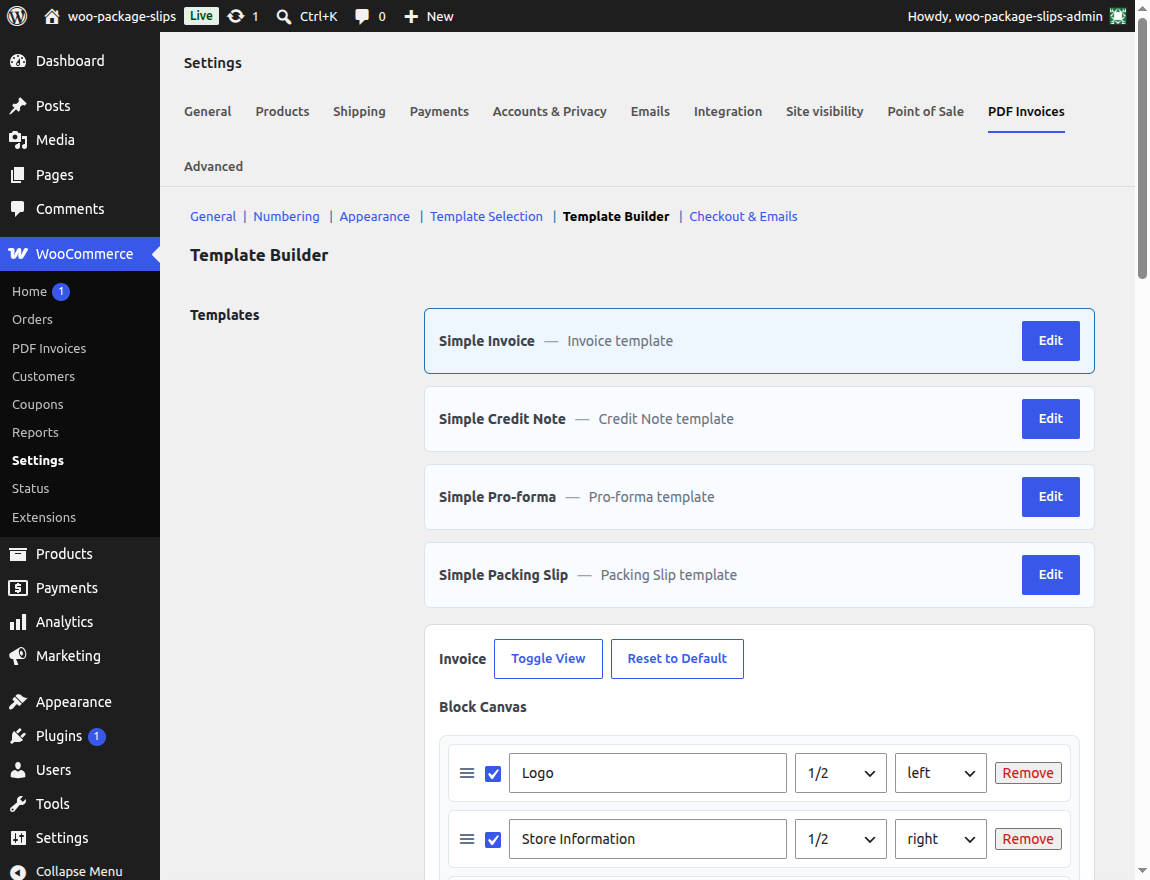Open the search magnifier icon in the admin bar
This screenshot has width=1150, height=880.
284,16
